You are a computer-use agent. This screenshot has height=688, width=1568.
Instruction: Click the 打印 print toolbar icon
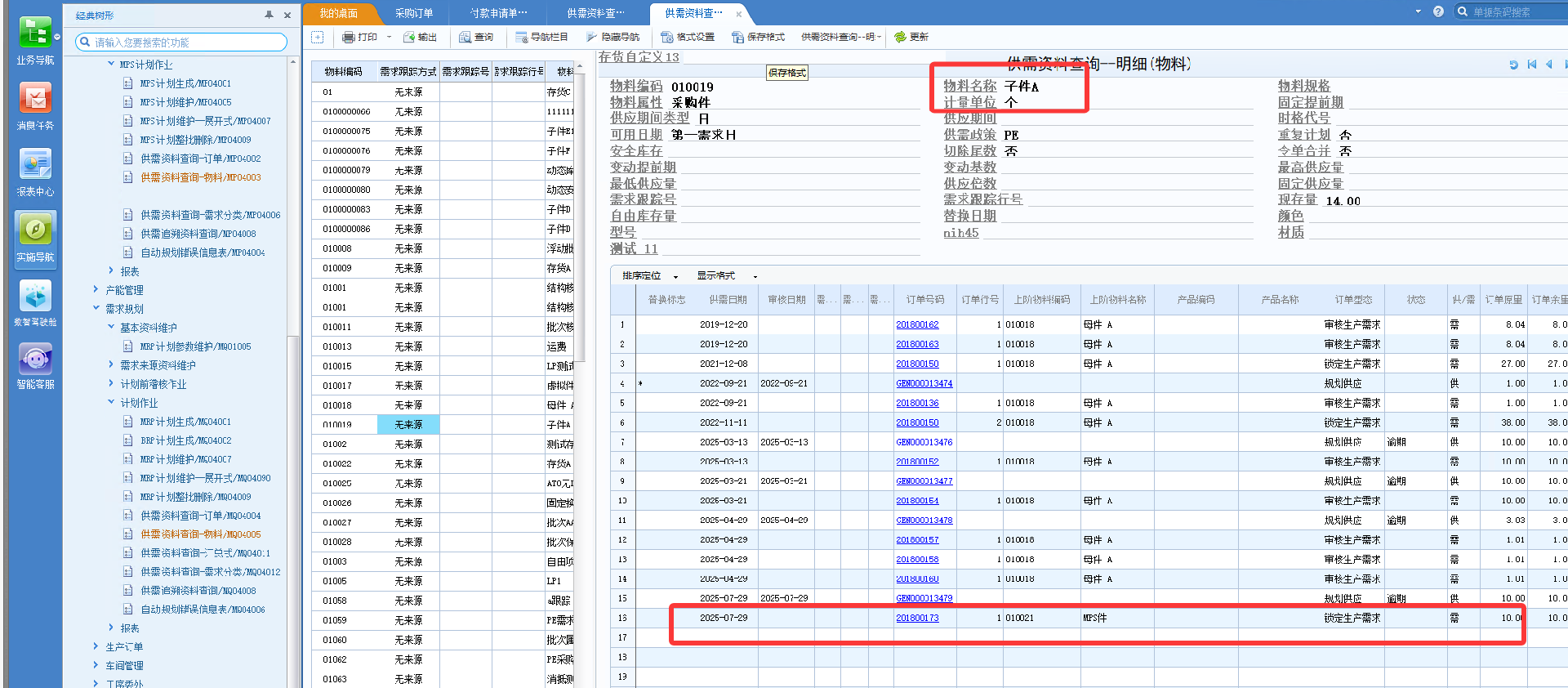pos(349,37)
